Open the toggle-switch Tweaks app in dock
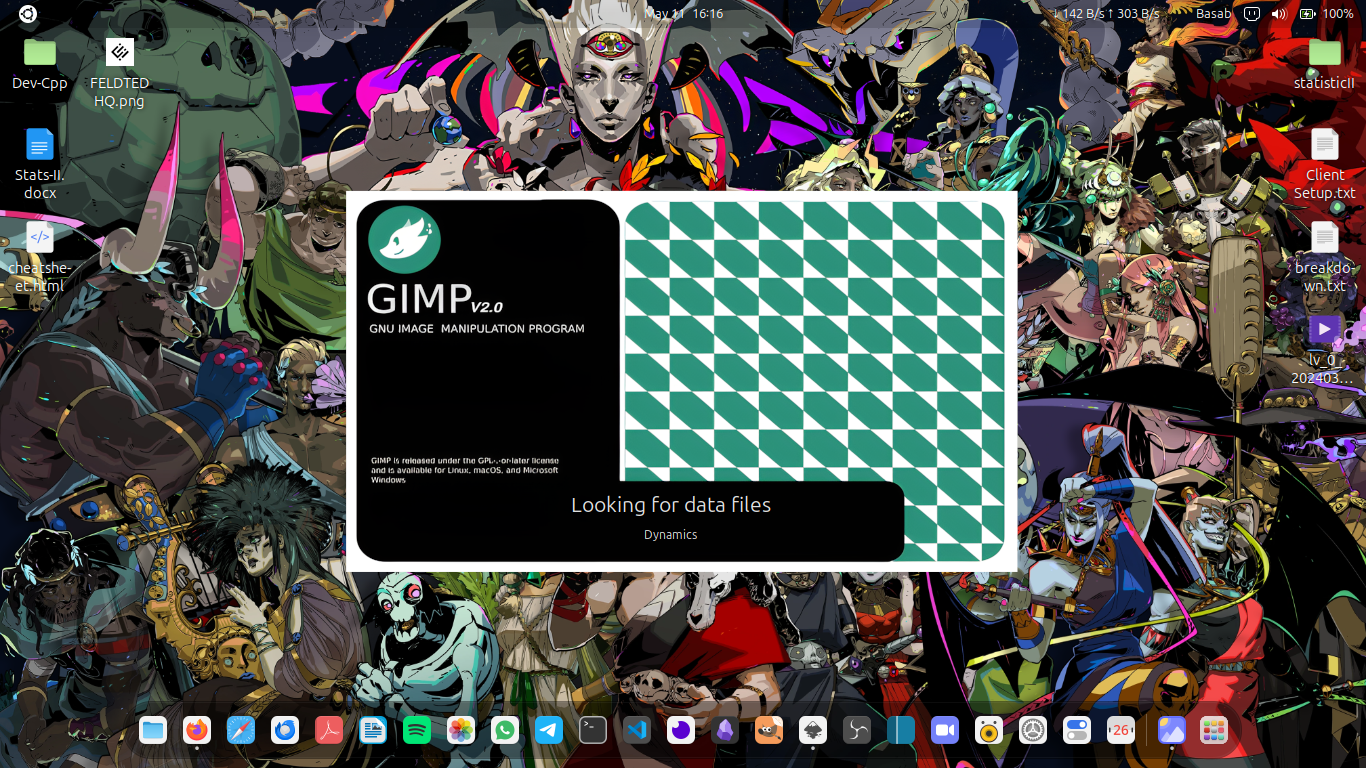The image size is (1366, 768). pos(1077,731)
